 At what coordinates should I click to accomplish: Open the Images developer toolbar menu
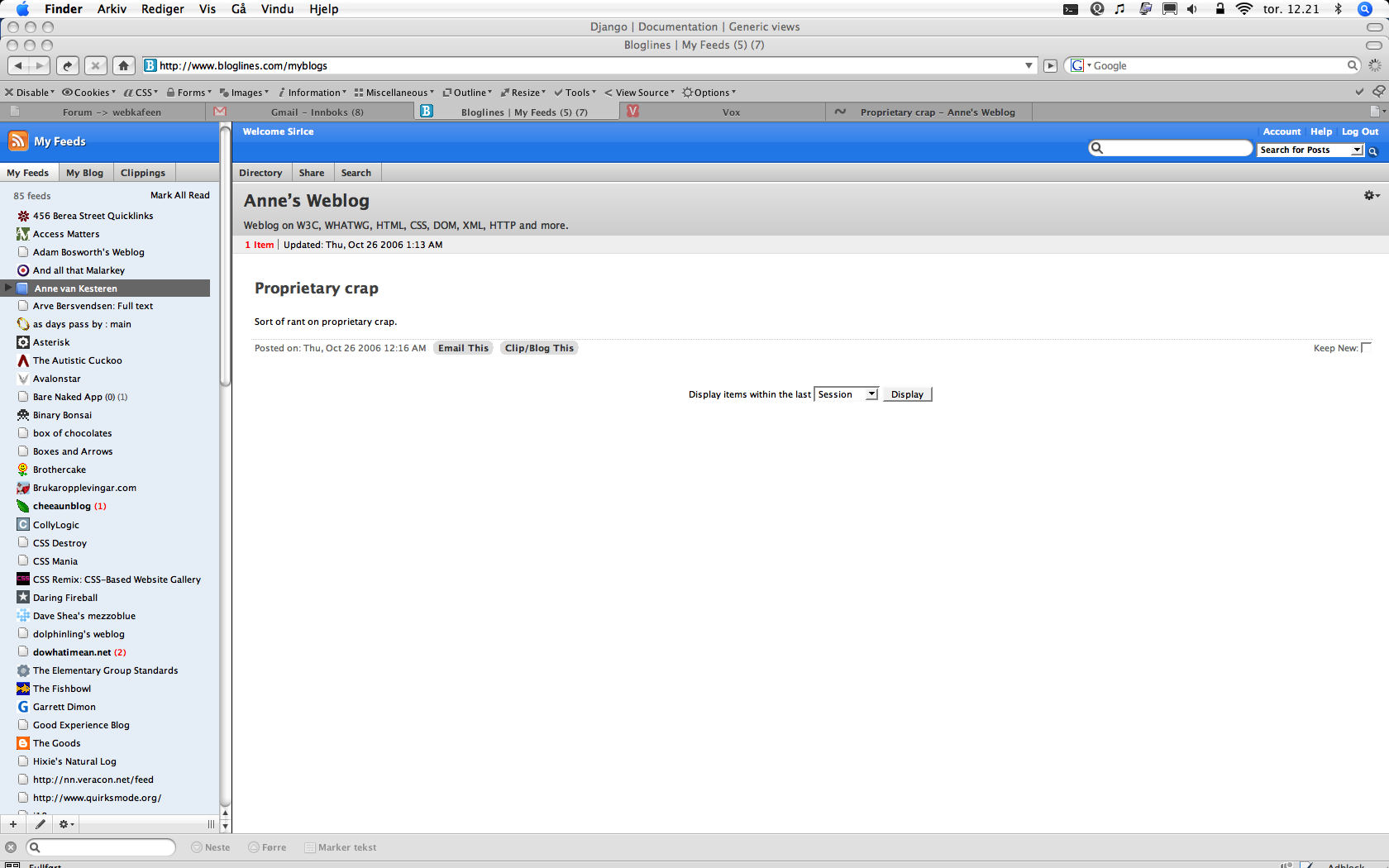coord(245,93)
